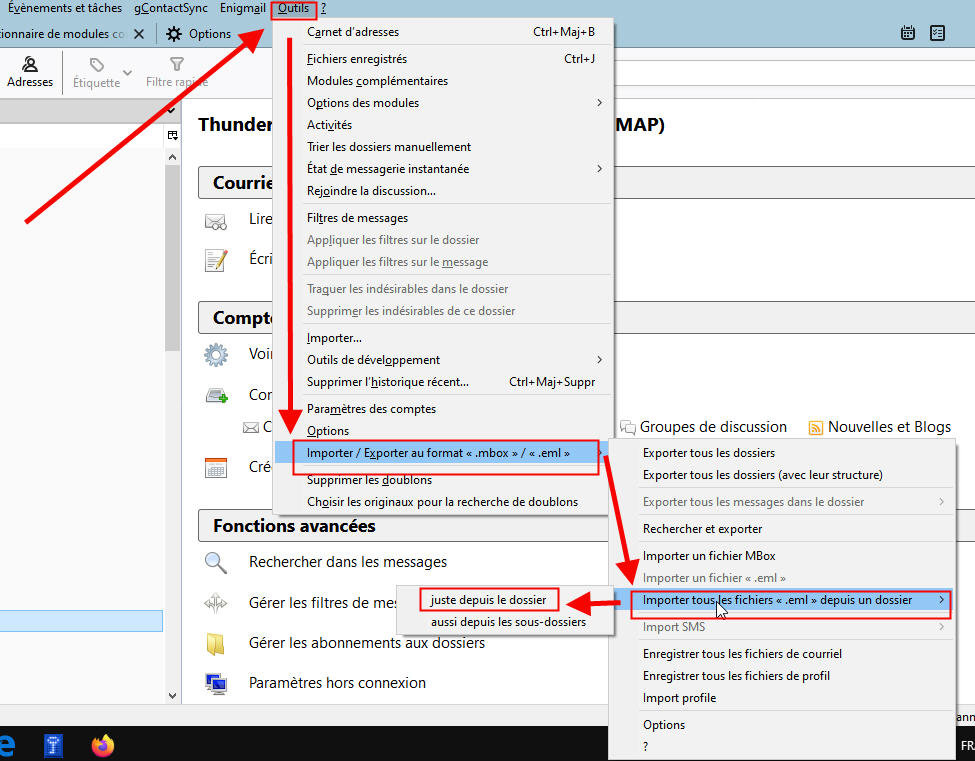Choose Importer un fichier MBox

point(782,556)
